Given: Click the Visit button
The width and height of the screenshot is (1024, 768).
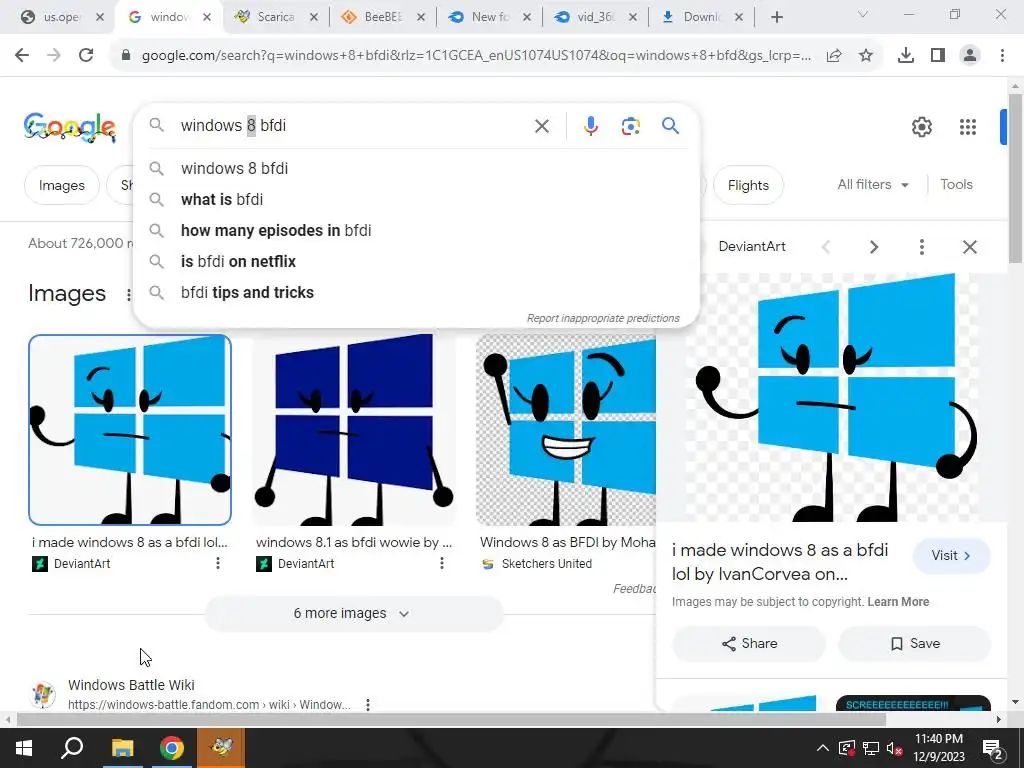Looking at the screenshot, I should [x=951, y=556].
